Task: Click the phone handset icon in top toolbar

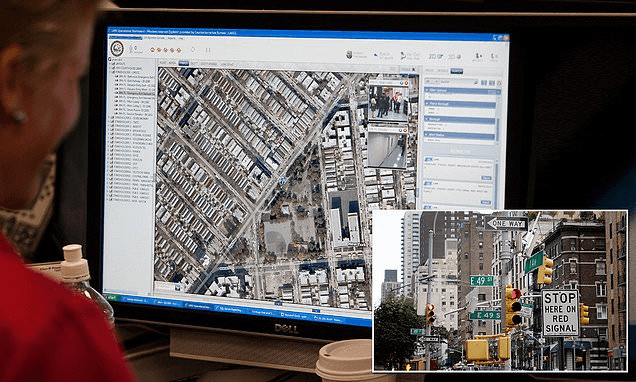Action: coord(403,56)
